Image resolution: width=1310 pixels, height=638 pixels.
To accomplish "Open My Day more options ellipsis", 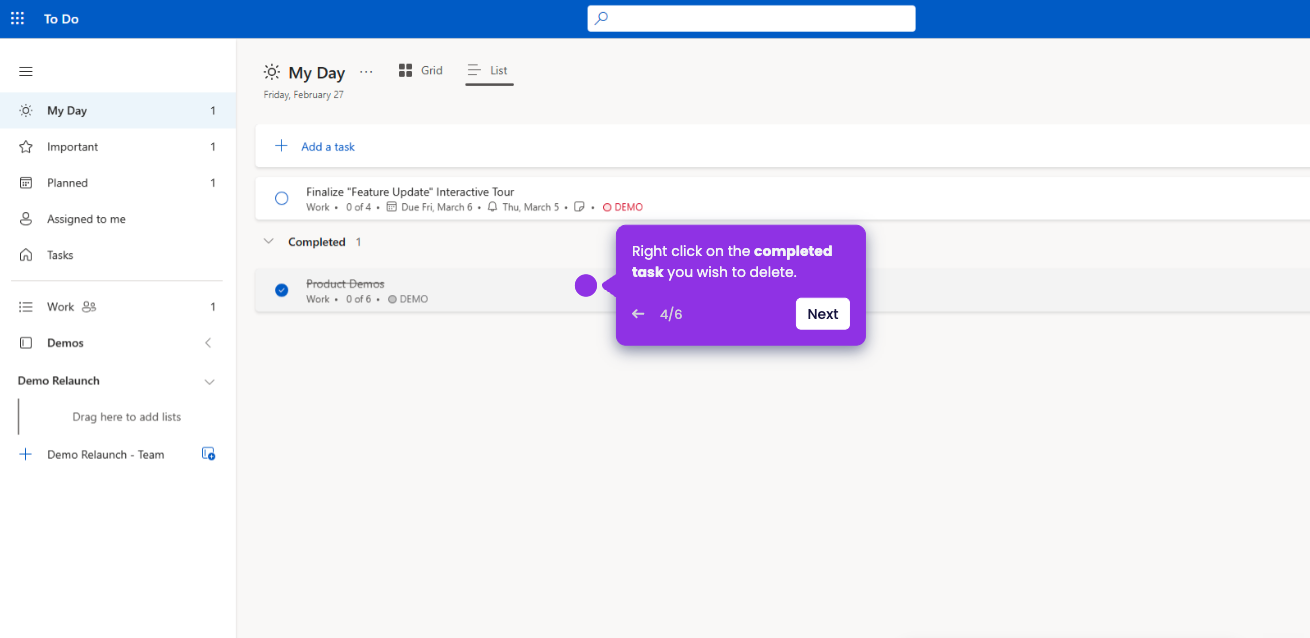I will (x=366, y=72).
